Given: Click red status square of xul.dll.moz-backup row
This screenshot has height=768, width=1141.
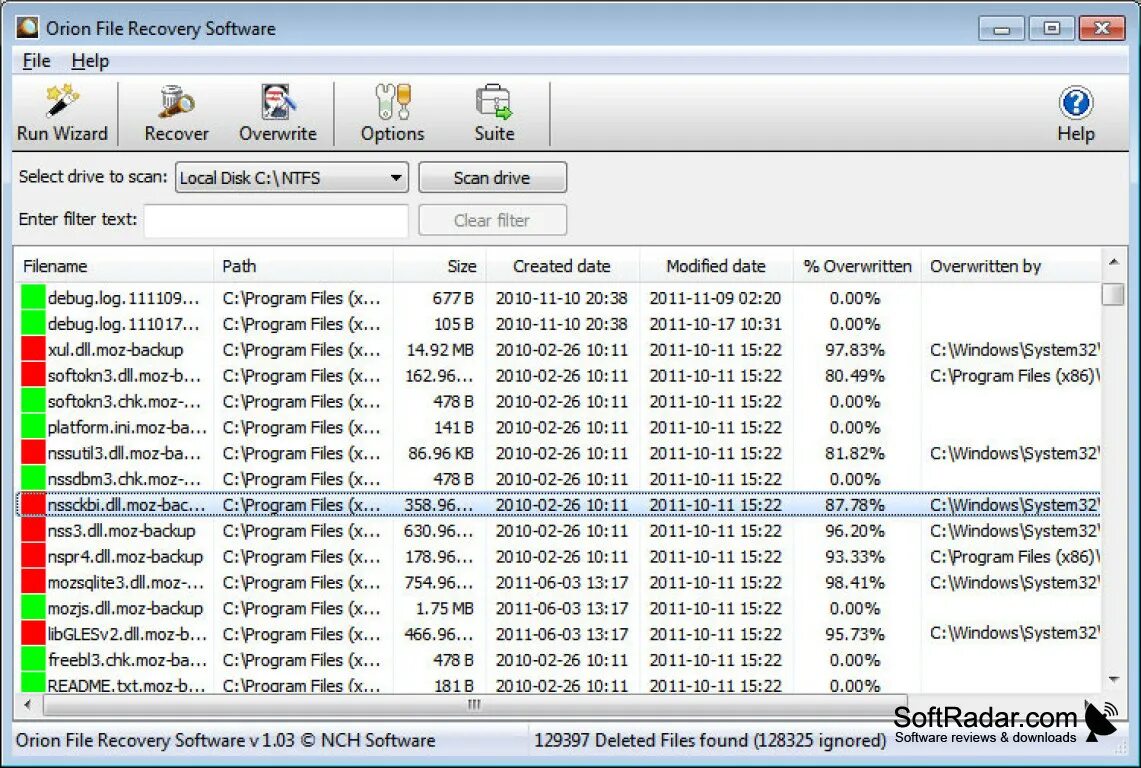Looking at the screenshot, I should click(33, 349).
